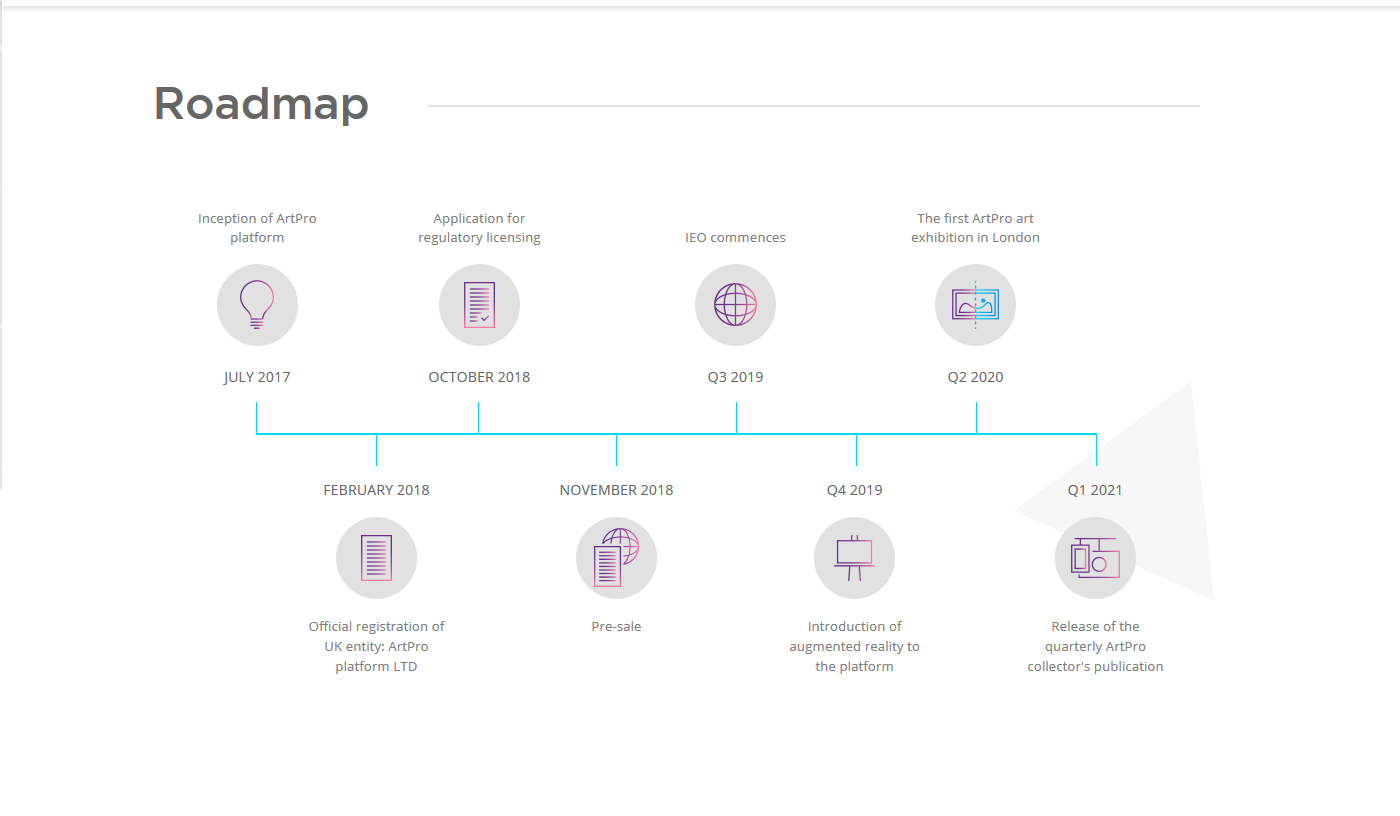1400x816 pixels.
Task: Click the picture frame icon for Q2 2020
Action: click(975, 305)
